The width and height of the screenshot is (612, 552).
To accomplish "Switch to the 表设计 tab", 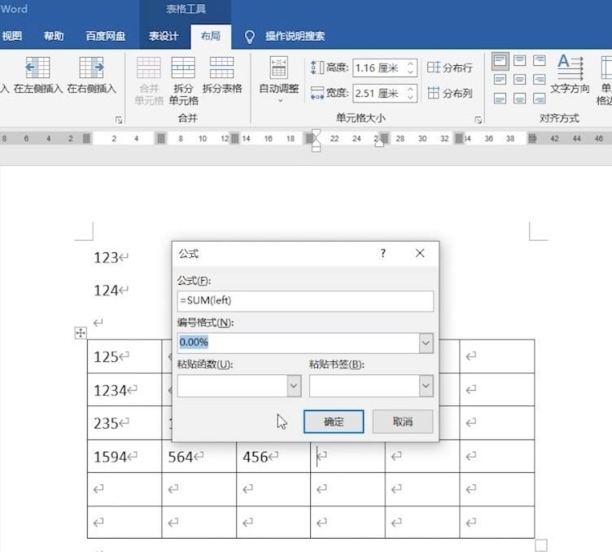I will point(164,36).
